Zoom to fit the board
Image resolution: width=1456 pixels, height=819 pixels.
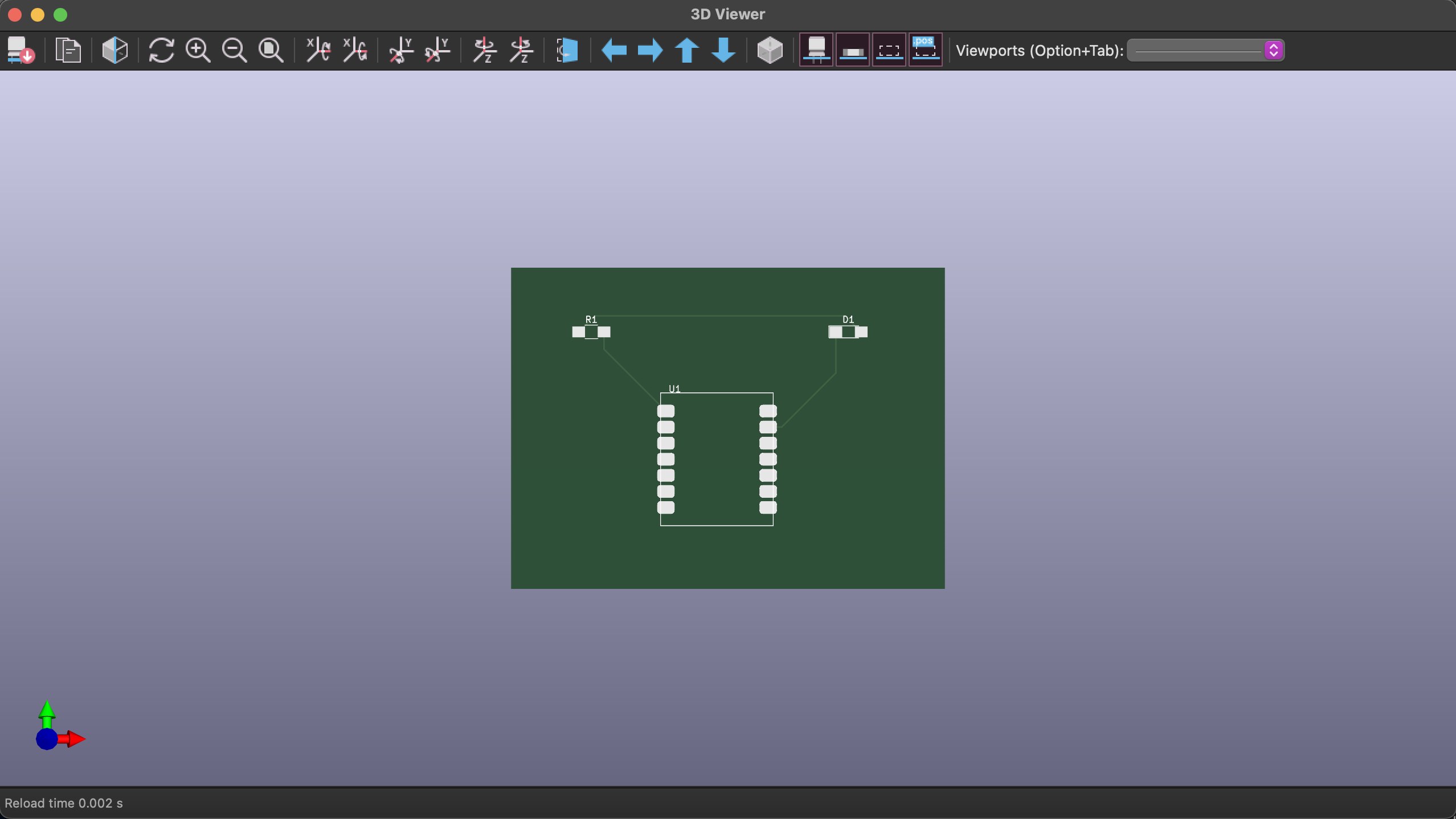271,50
